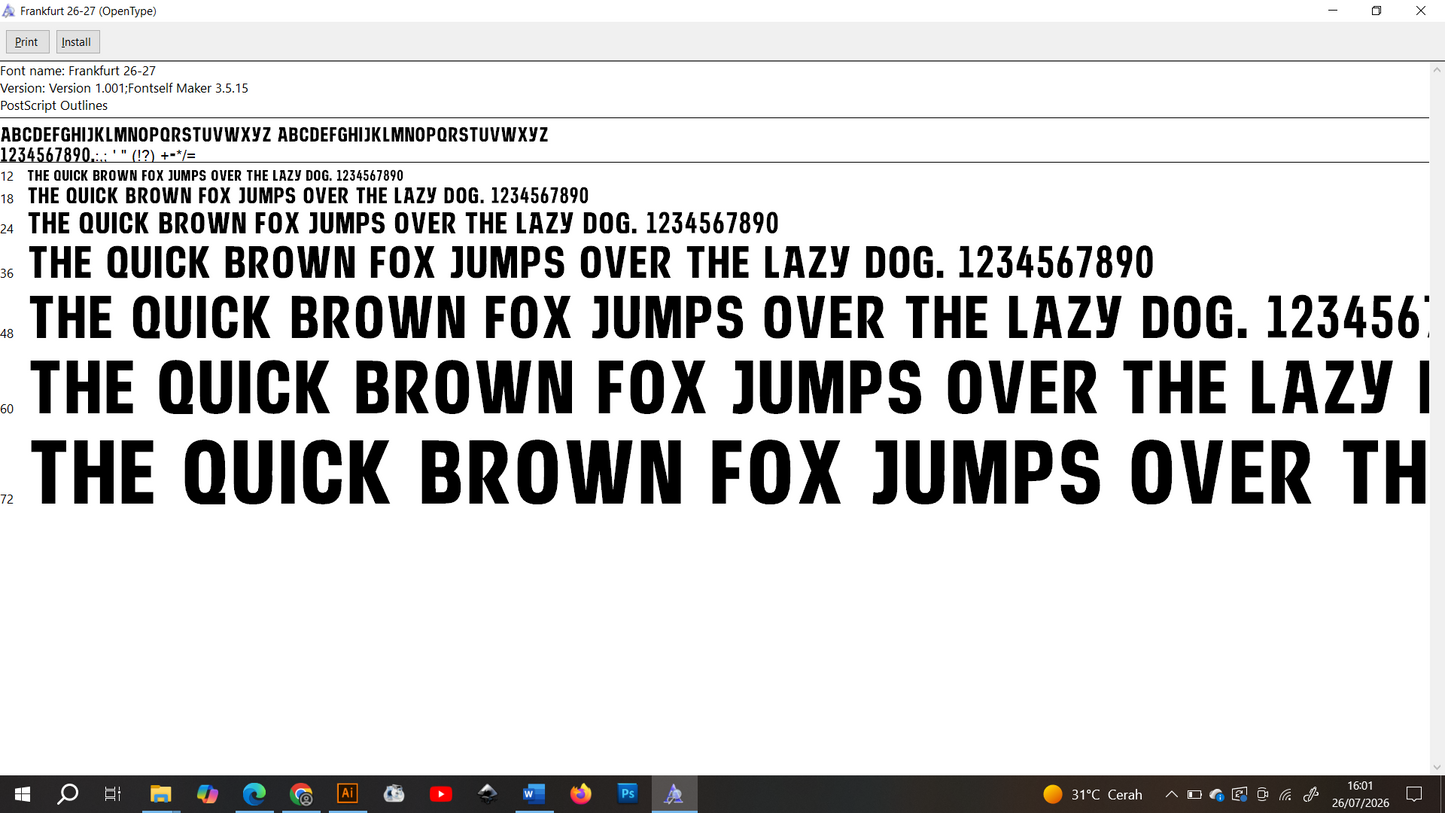Click the size 48 sample sentence
The image size is (1445, 813).
729,318
